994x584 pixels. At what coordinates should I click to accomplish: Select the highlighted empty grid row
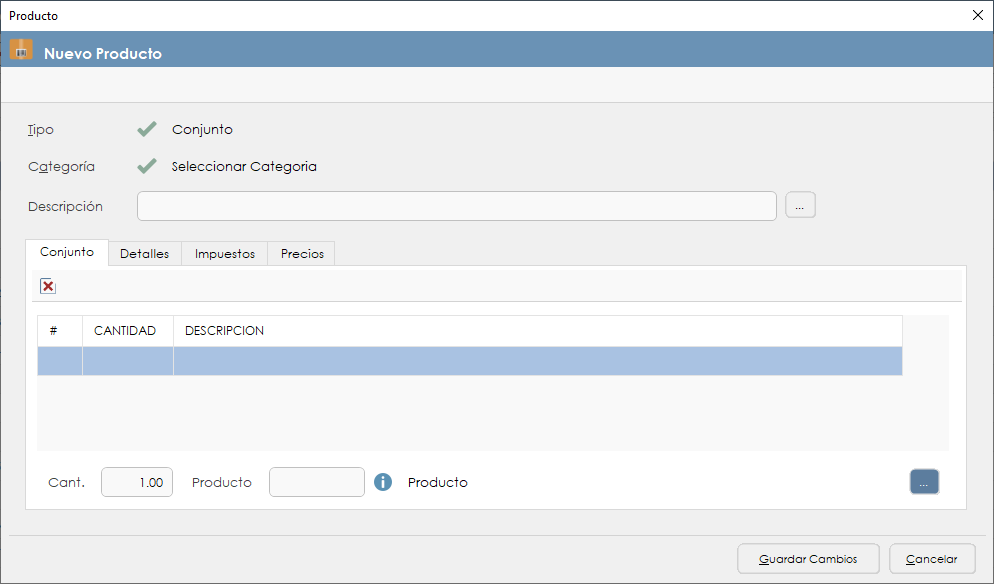click(x=470, y=361)
